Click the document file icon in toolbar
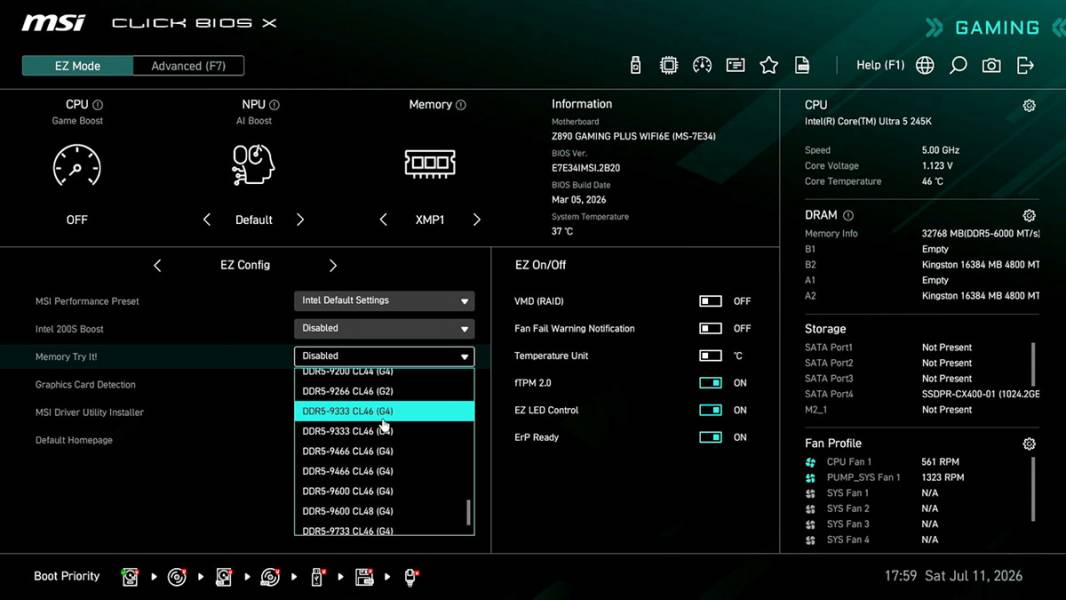This screenshot has height=600, width=1066. click(802, 65)
